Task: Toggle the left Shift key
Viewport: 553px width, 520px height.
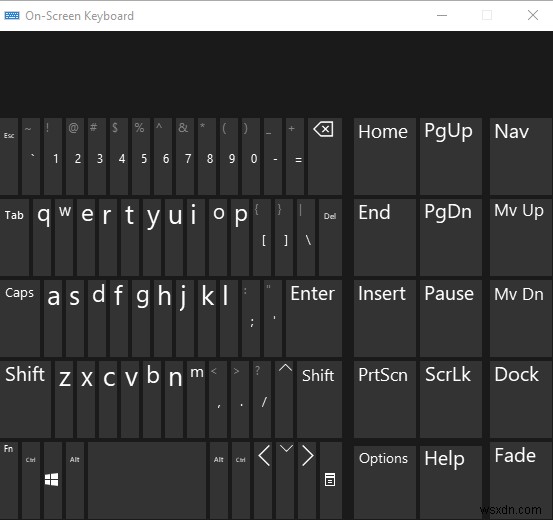Action: 25,399
